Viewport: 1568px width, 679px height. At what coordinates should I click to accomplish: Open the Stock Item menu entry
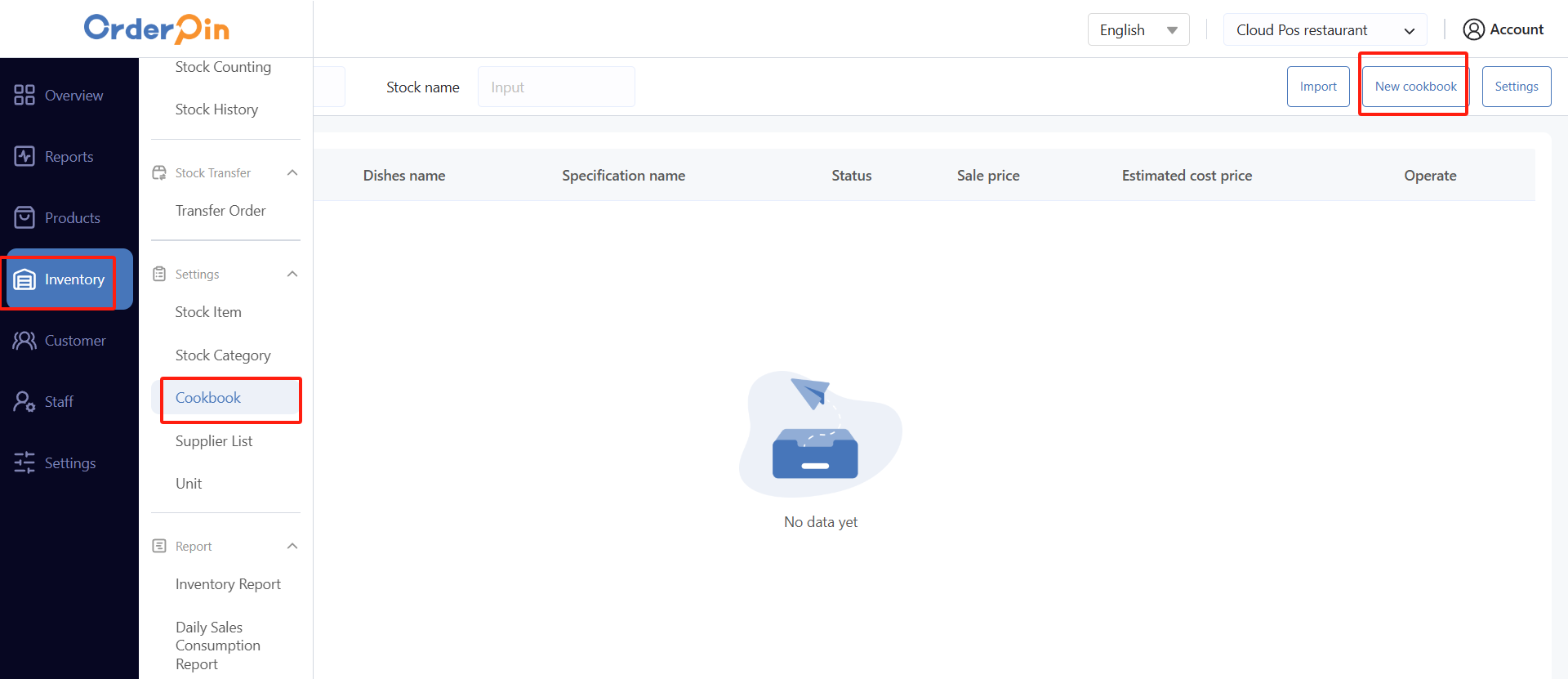(x=208, y=312)
